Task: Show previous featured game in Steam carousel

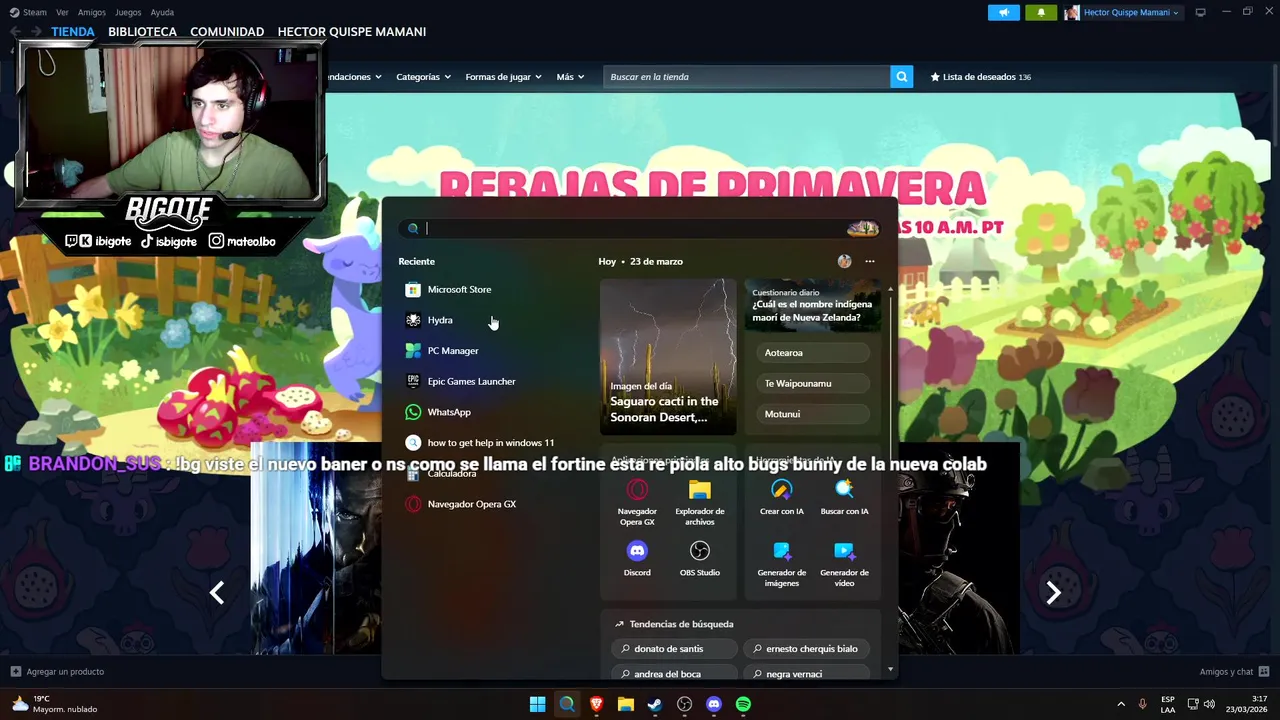Action: click(217, 593)
